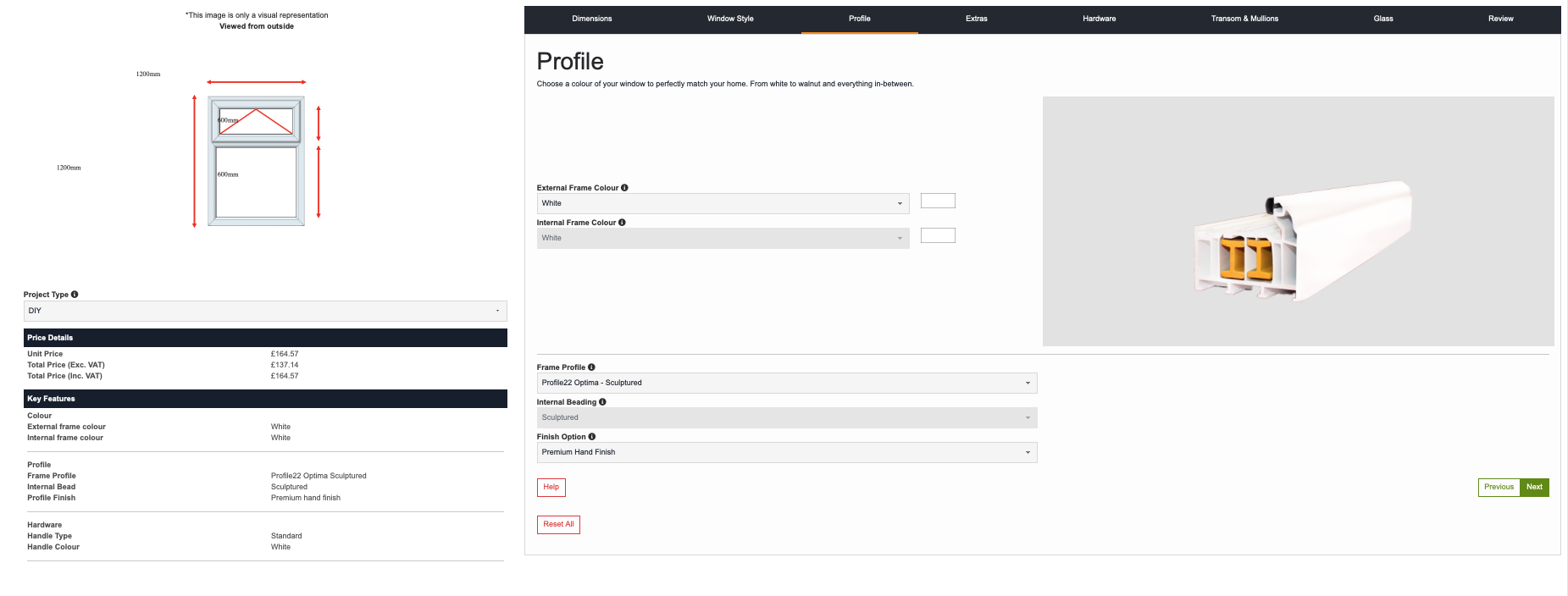Click the external frame white colour swatch
This screenshot has height=596, width=1568.
[x=938, y=201]
